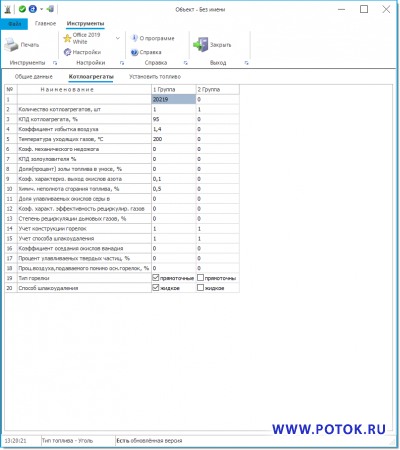
Task: Click Температура уходящих газов value 200
Action: pos(174,139)
